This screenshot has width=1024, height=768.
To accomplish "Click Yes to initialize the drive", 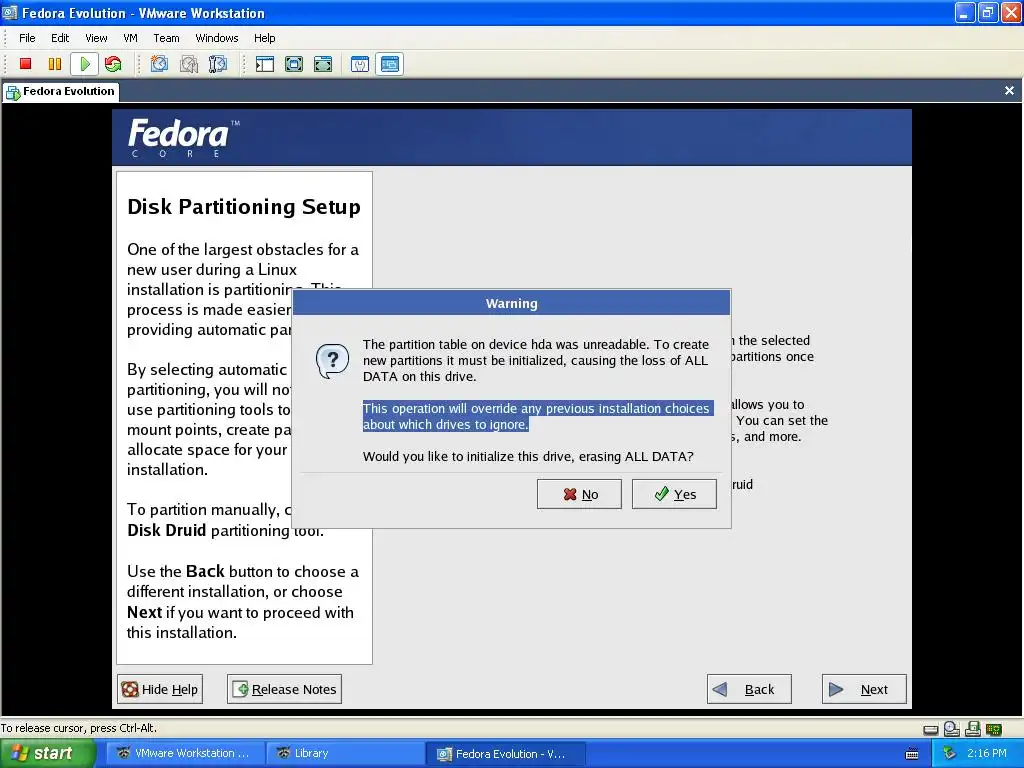I will (x=674, y=494).
